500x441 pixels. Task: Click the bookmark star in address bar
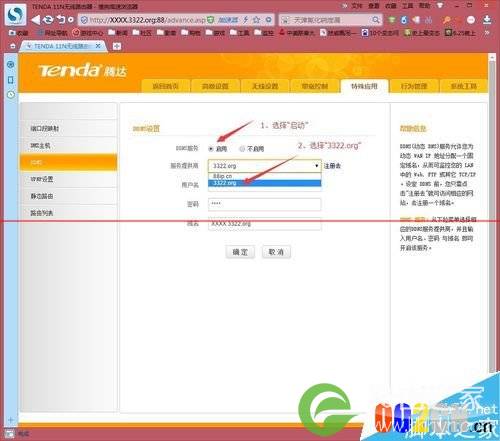point(257,20)
